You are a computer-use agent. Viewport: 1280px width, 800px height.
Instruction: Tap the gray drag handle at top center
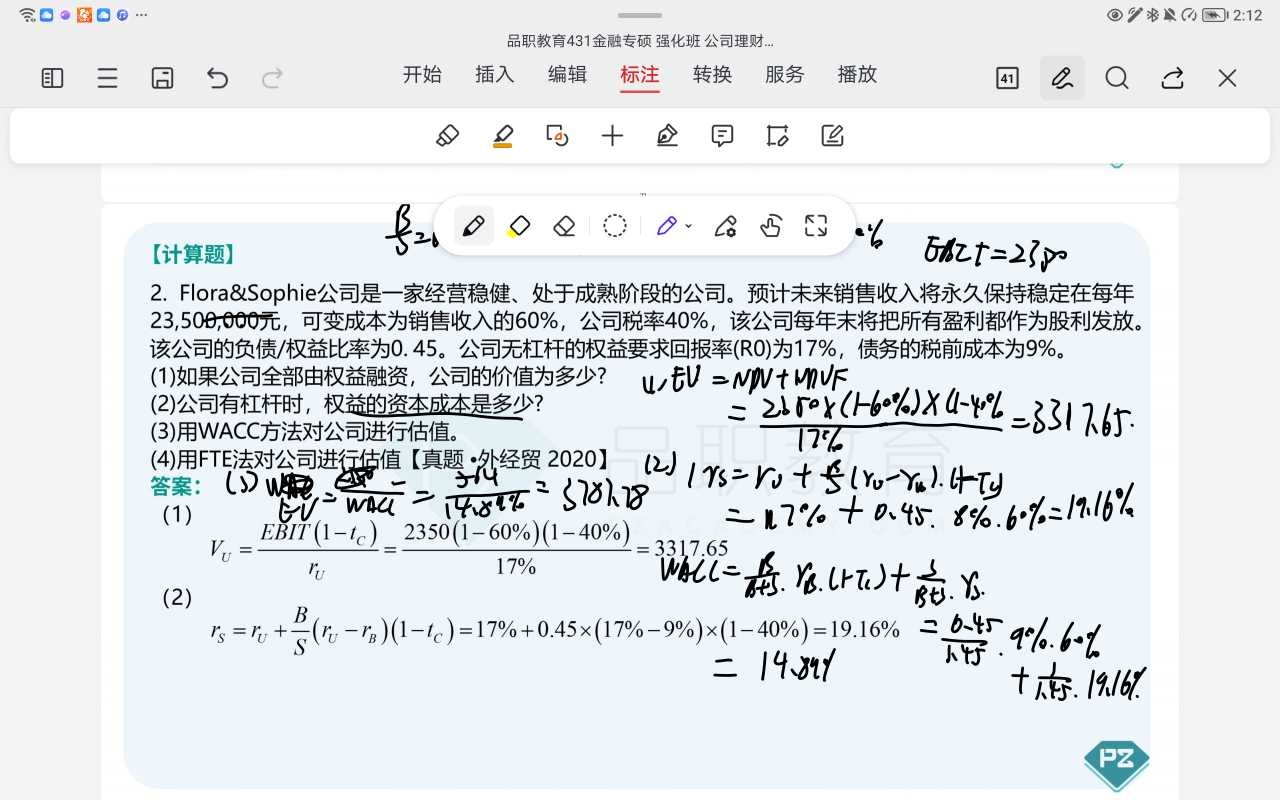point(640,16)
